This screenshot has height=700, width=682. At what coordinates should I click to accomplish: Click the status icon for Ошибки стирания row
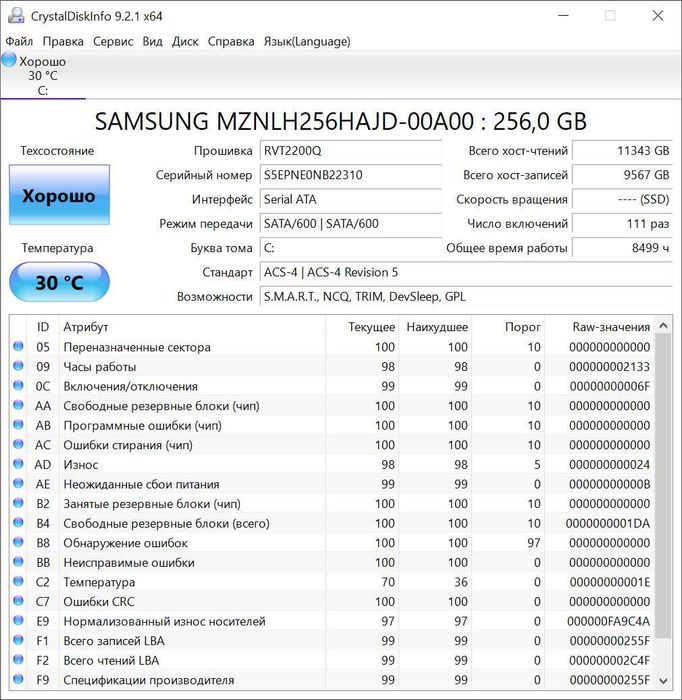coord(18,444)
